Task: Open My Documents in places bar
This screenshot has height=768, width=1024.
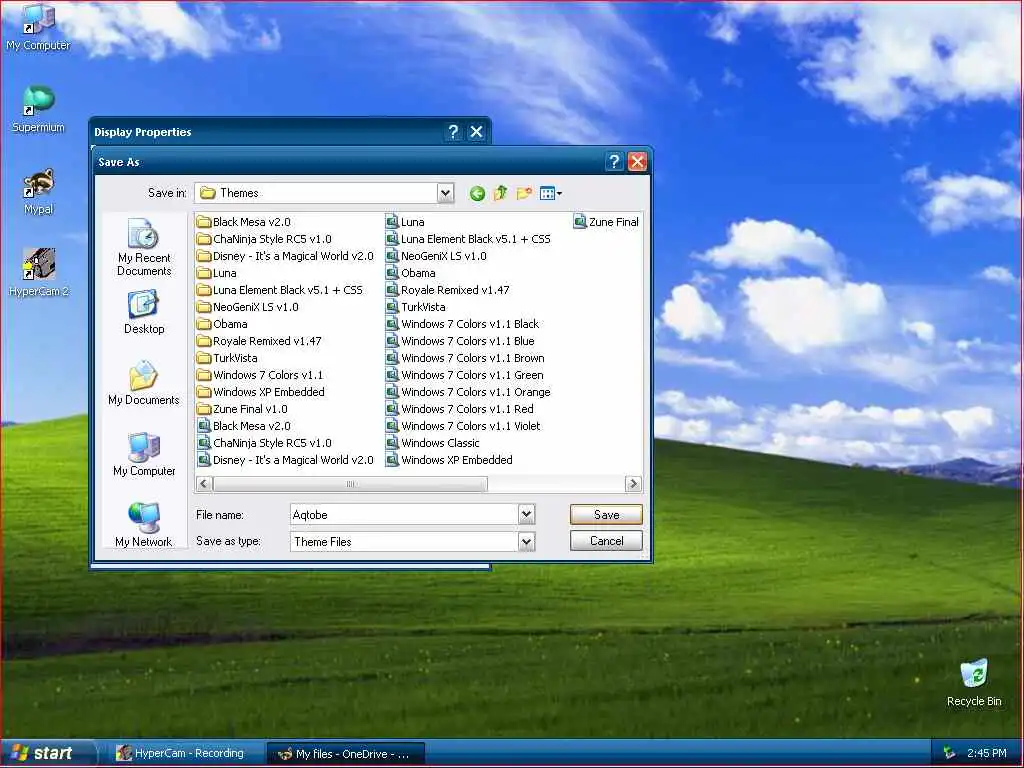Action: [x=144, y=383]
